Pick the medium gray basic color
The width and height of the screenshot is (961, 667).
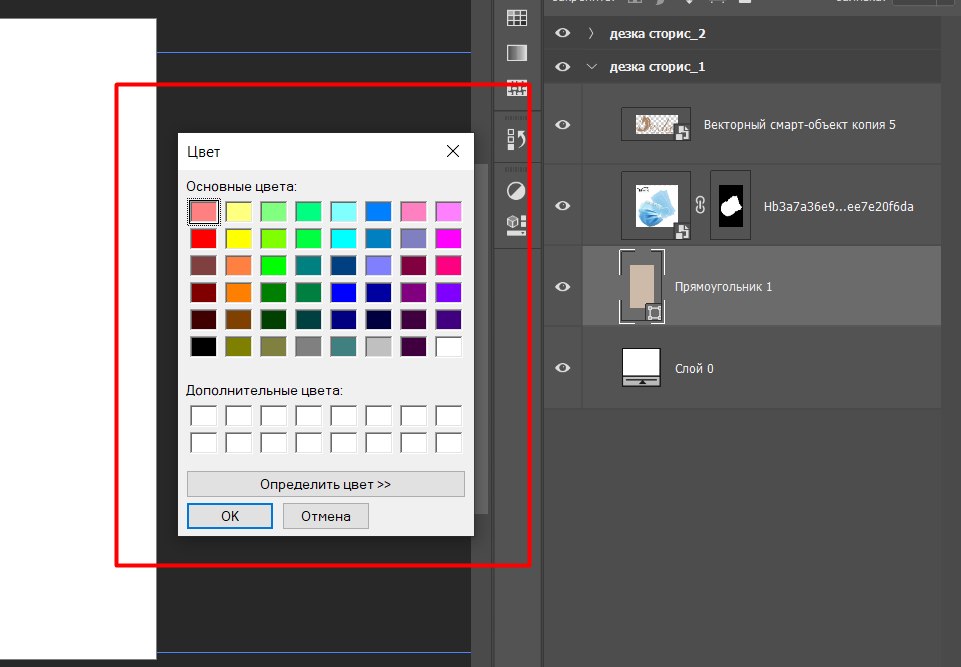308,346
